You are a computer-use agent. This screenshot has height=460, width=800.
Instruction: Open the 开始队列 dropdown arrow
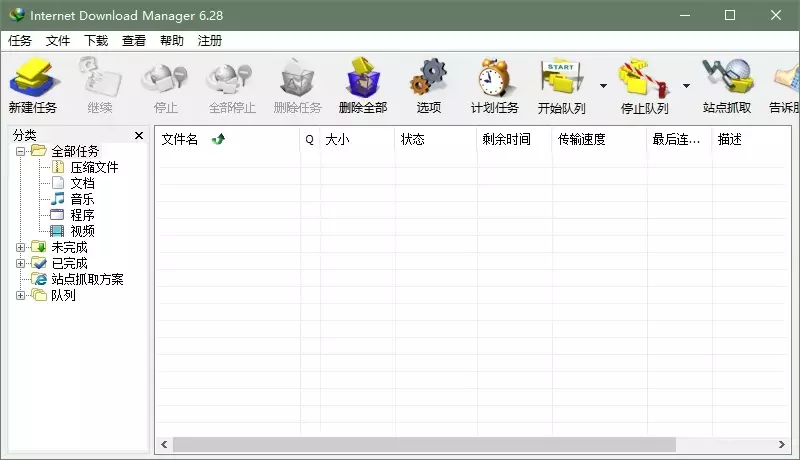(x=604, y=86)
